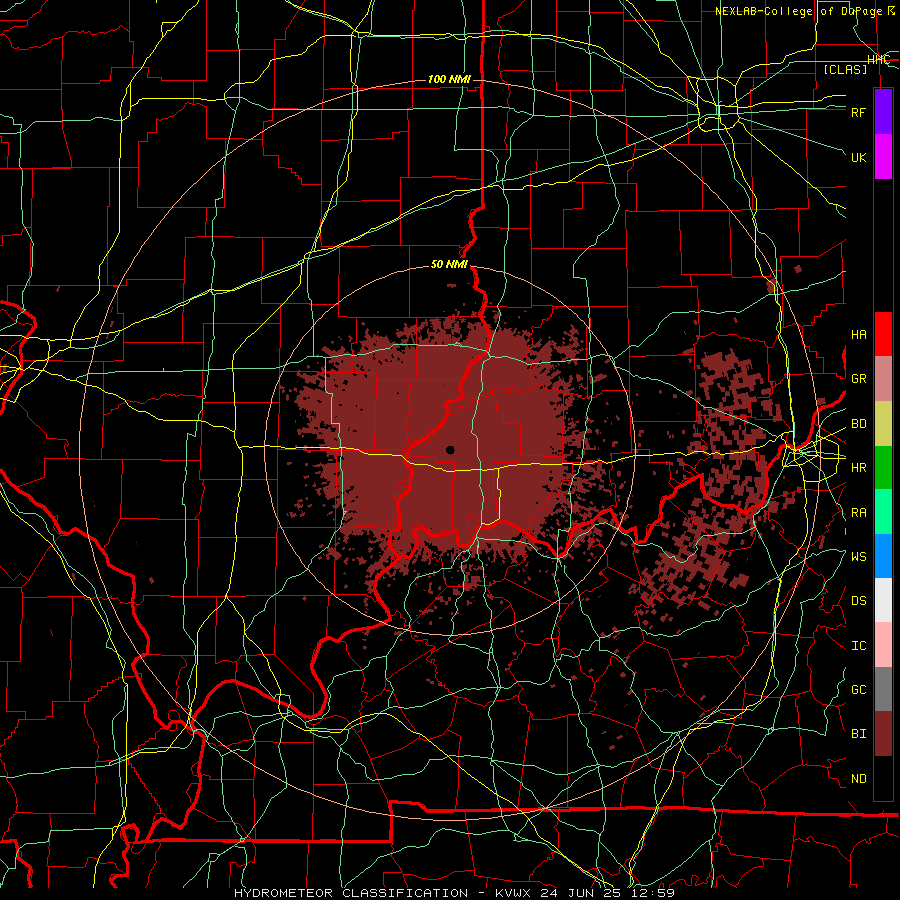Click the DS legend label

click(858, 601)
